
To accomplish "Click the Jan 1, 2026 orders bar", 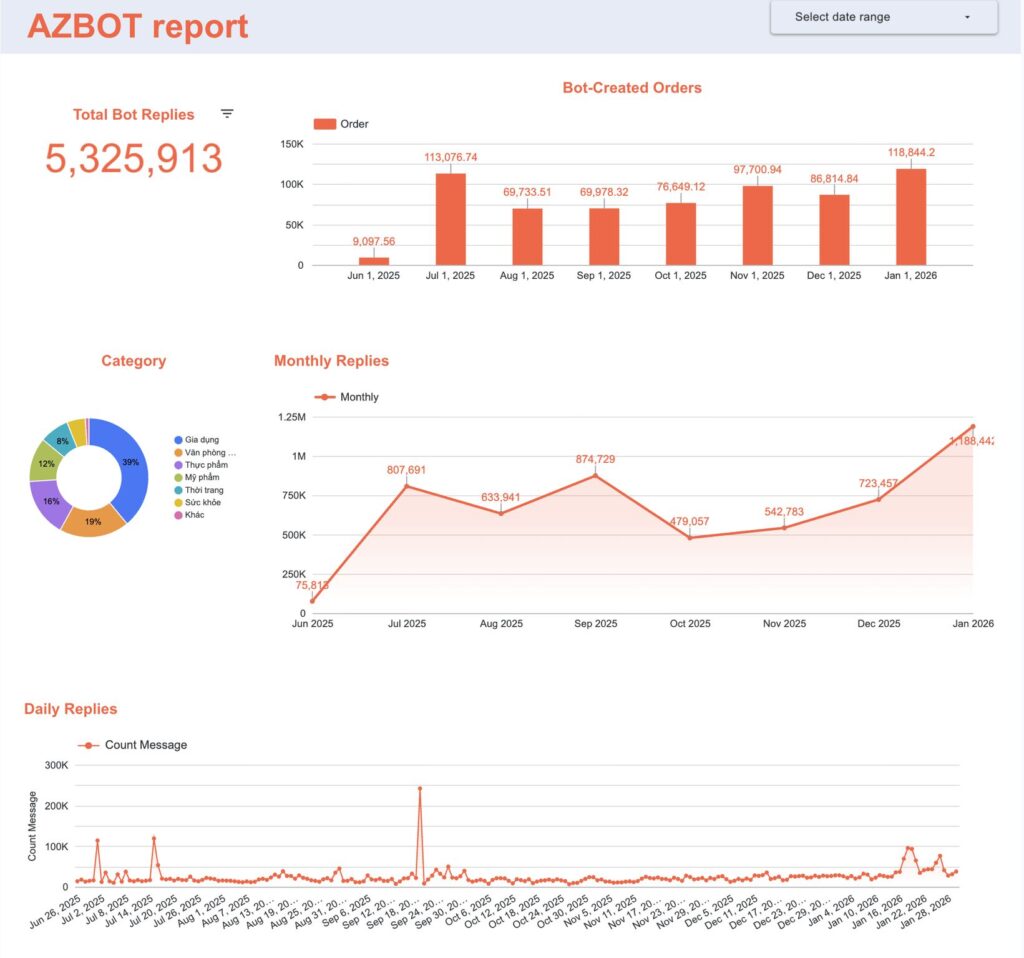I will click(x=911, y=217).
